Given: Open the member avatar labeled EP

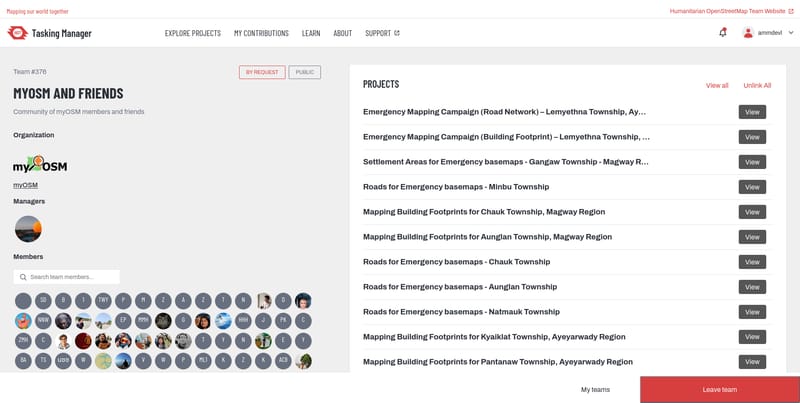Looking at the screenshot, I should 123,321.
